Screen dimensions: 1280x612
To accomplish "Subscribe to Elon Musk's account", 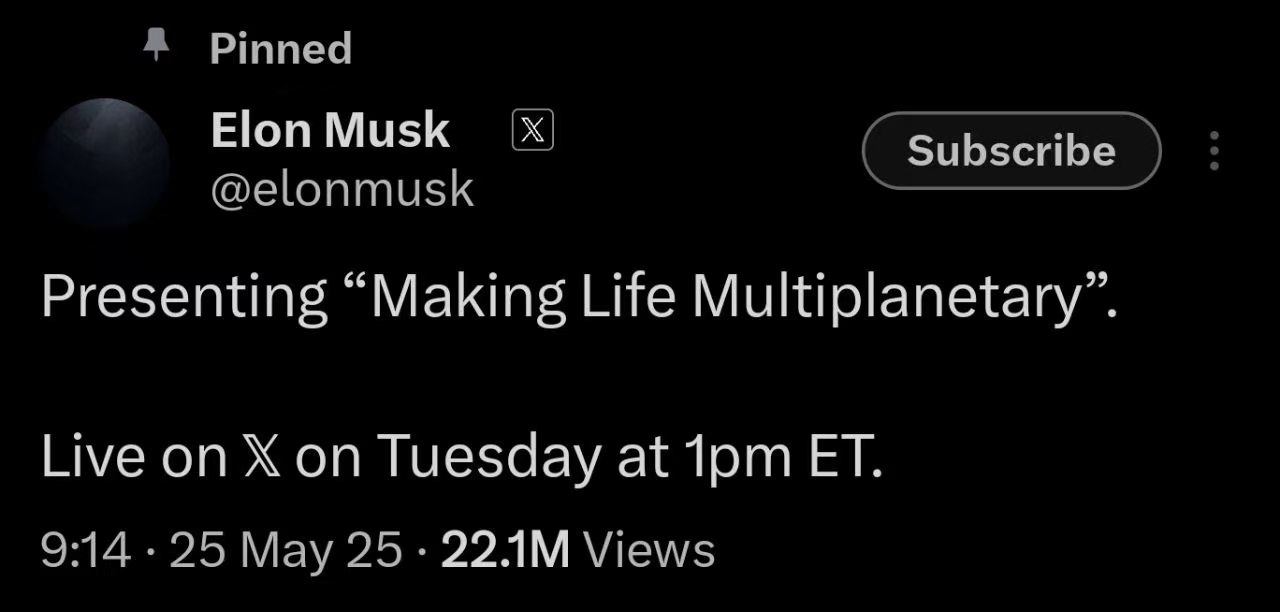I will pyautogui.click(x=1011, y=151).
